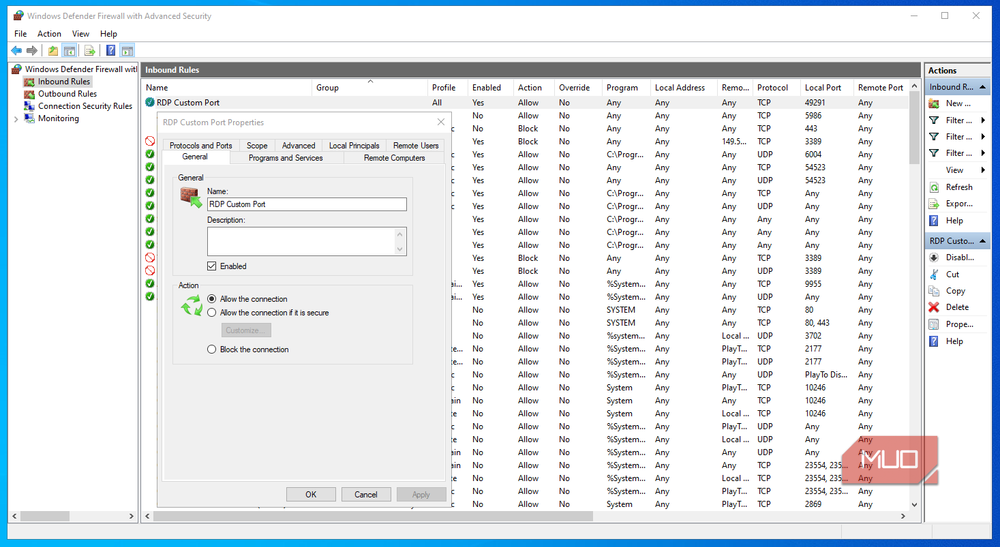
Task: Collapse the Inbound Rules actions section
Action: click(982, 87)
